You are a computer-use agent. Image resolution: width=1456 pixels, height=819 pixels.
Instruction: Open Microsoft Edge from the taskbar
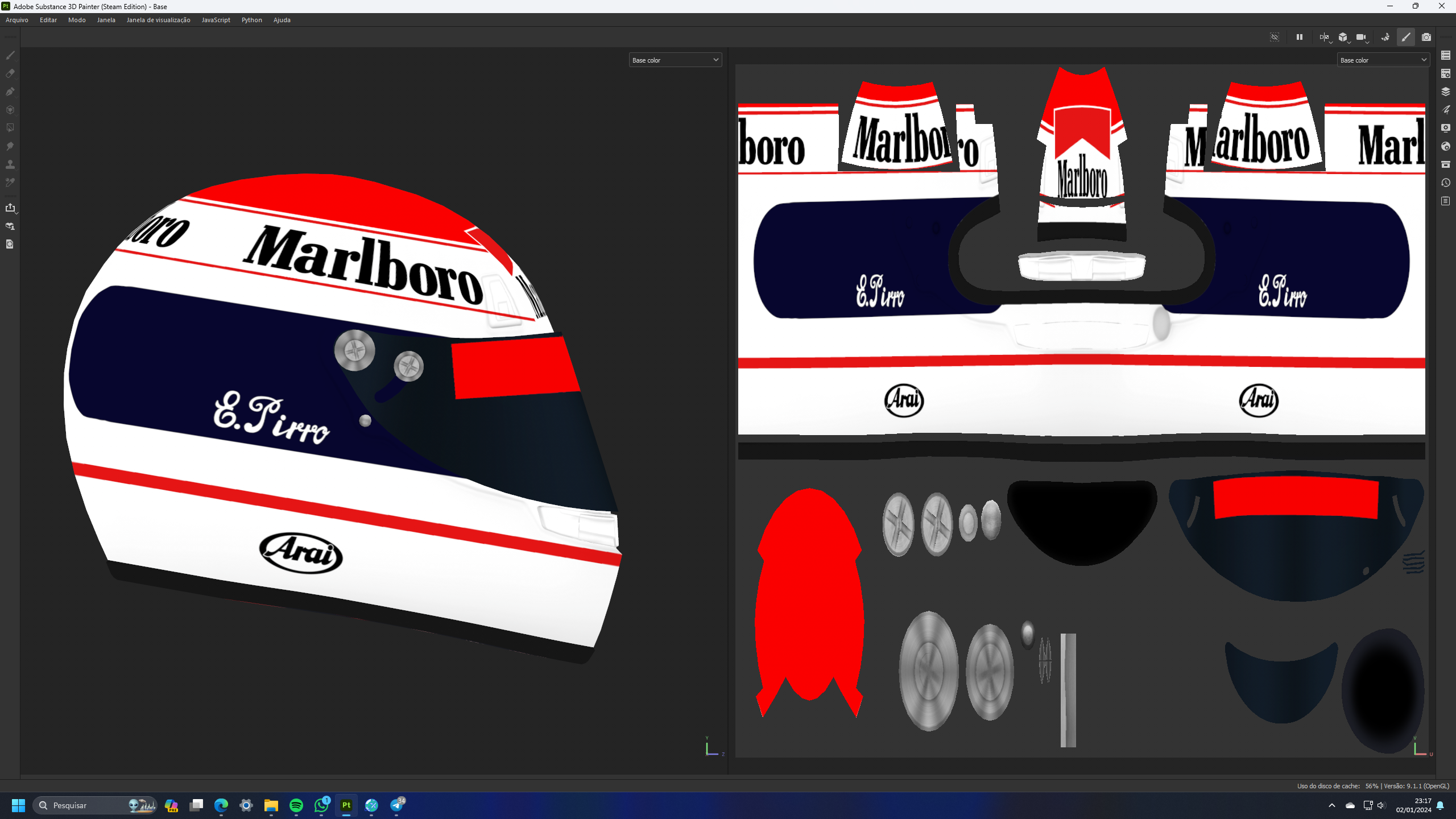221,805
